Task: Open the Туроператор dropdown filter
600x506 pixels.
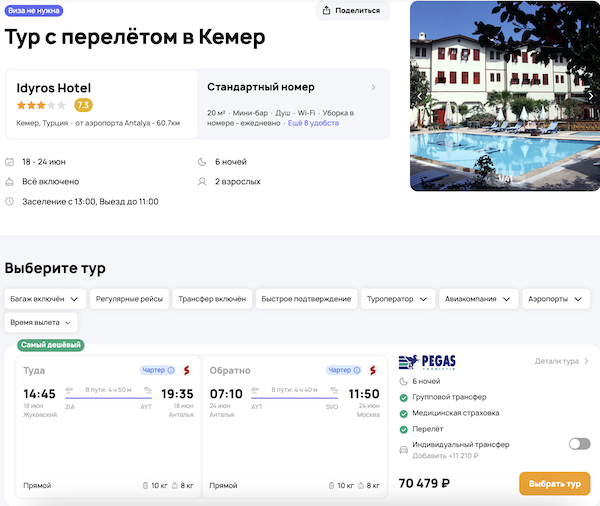Action: (x=398, y=298)
